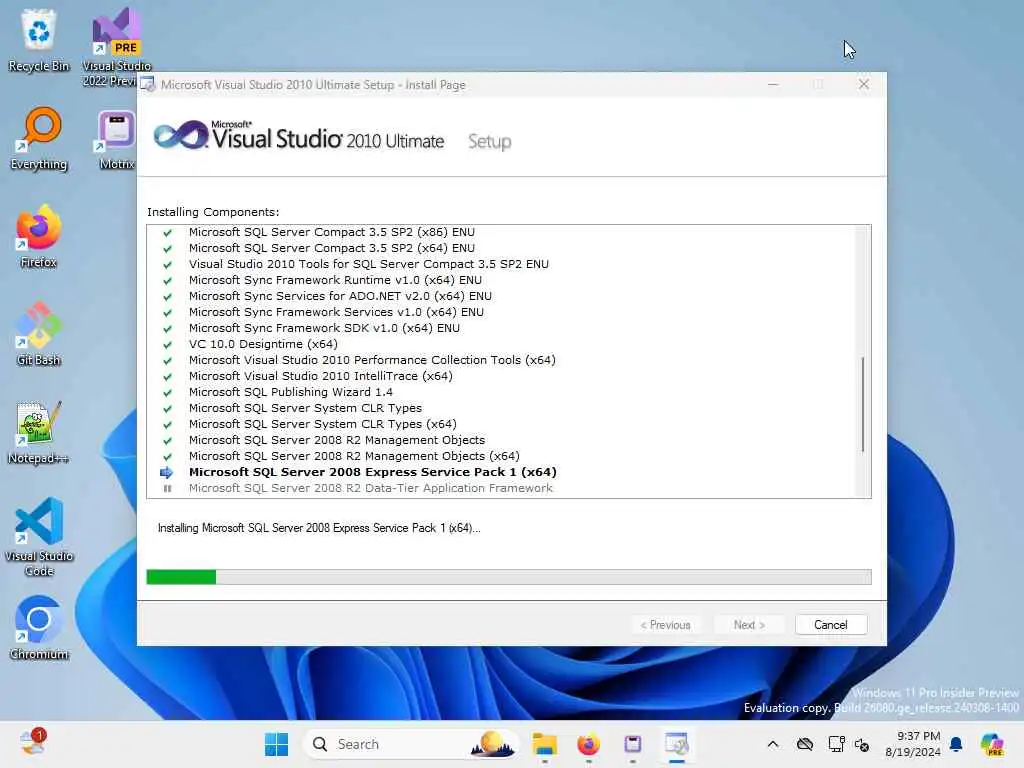Click checkmark next to SQL Publishing Wizard 1.4
The height and width of the screenshot is (768, 1024).
(x=167, y=392)
